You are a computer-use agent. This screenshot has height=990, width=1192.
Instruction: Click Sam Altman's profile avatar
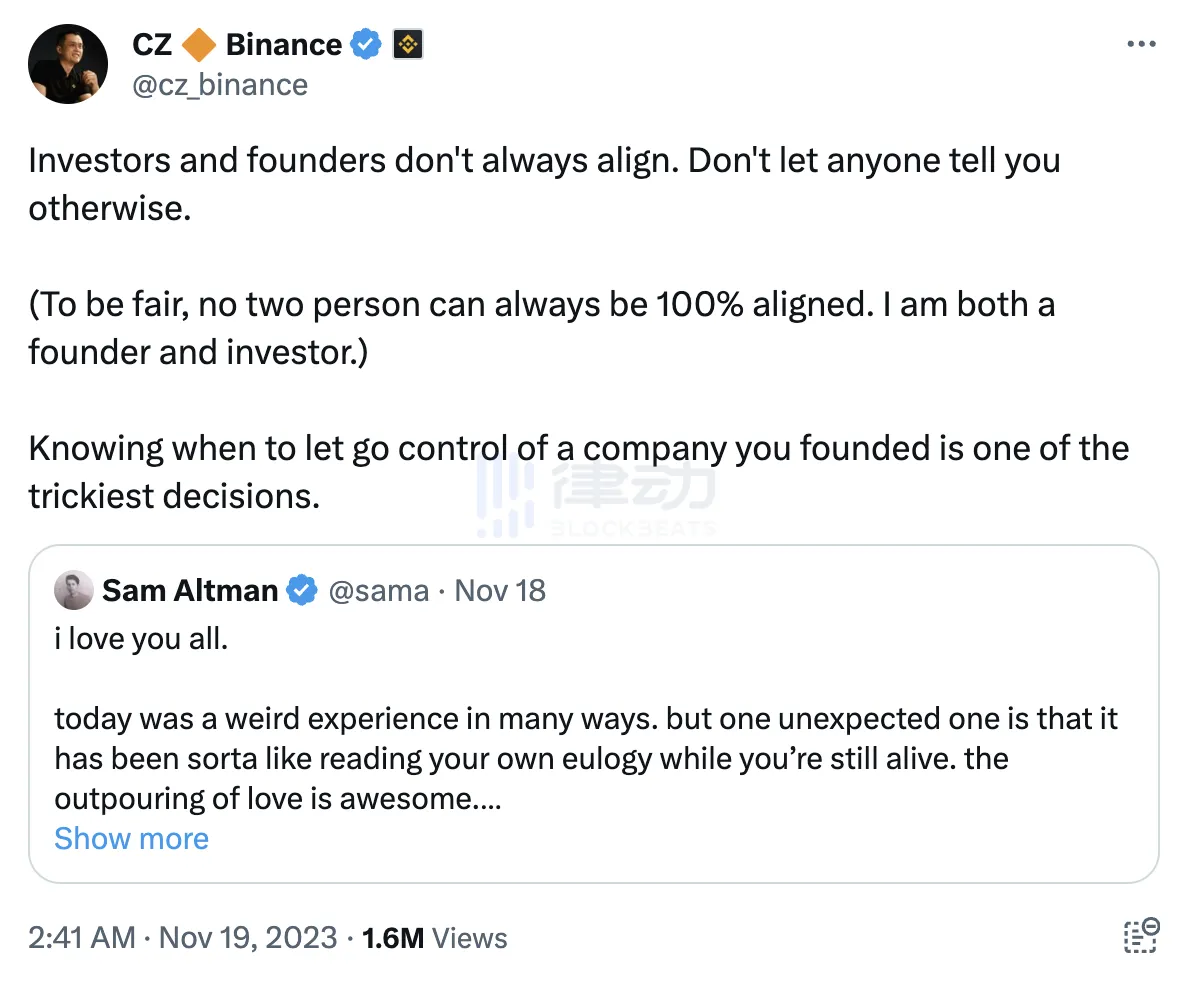coord(73,590)
